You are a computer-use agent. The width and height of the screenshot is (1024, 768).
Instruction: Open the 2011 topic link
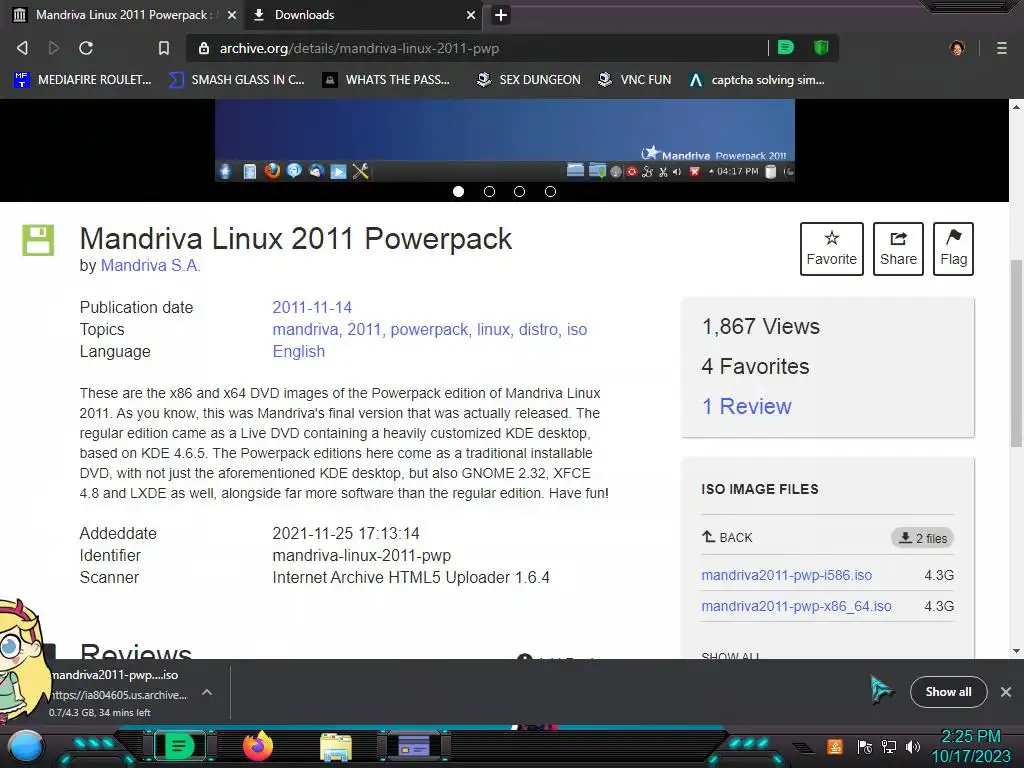364,329
